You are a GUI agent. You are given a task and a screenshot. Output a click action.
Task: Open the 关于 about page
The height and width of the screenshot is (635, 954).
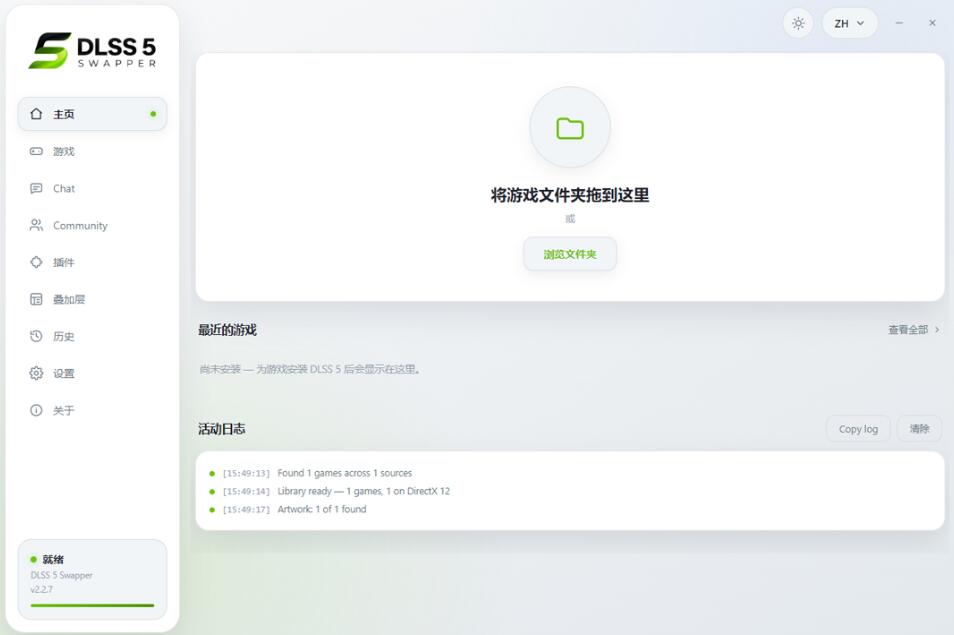pos(92,411)
